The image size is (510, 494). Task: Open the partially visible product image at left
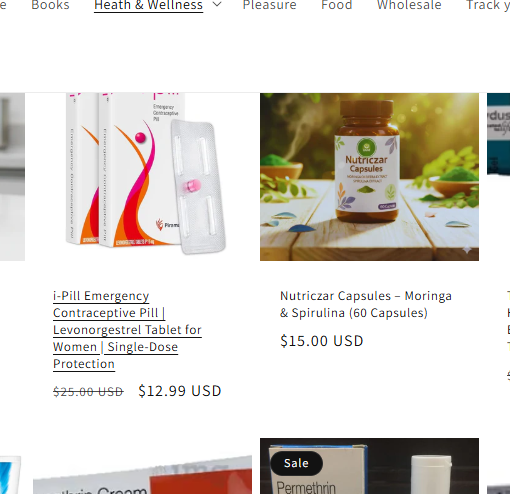[x=12, y=177]
